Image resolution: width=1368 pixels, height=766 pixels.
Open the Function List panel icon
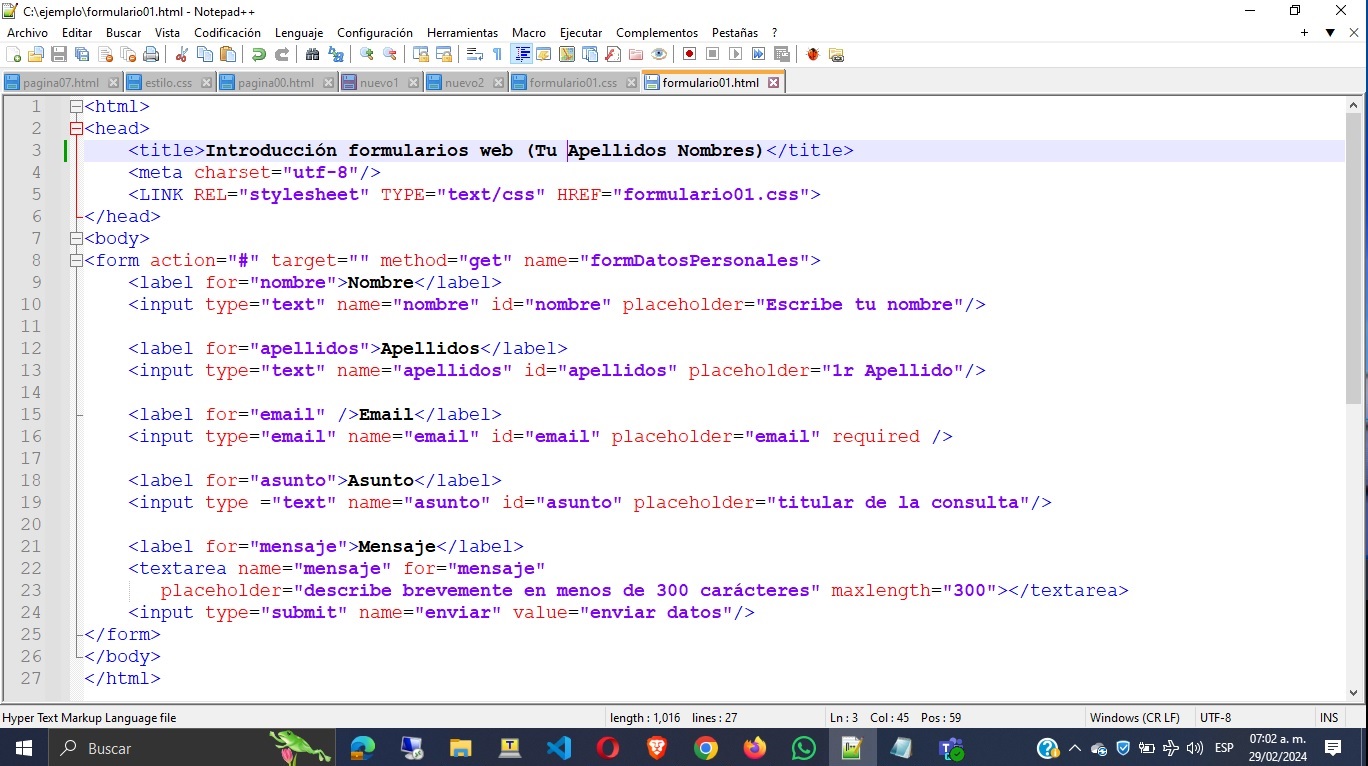613,54
